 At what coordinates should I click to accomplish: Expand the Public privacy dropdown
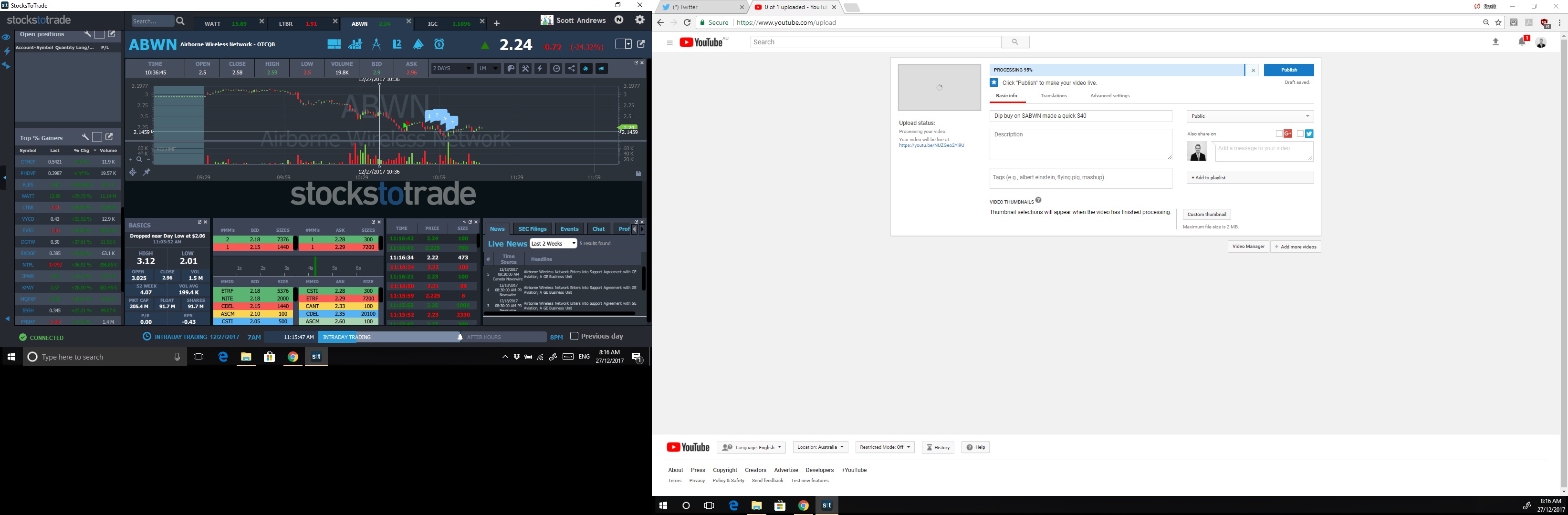click(x=1250, y=116)
